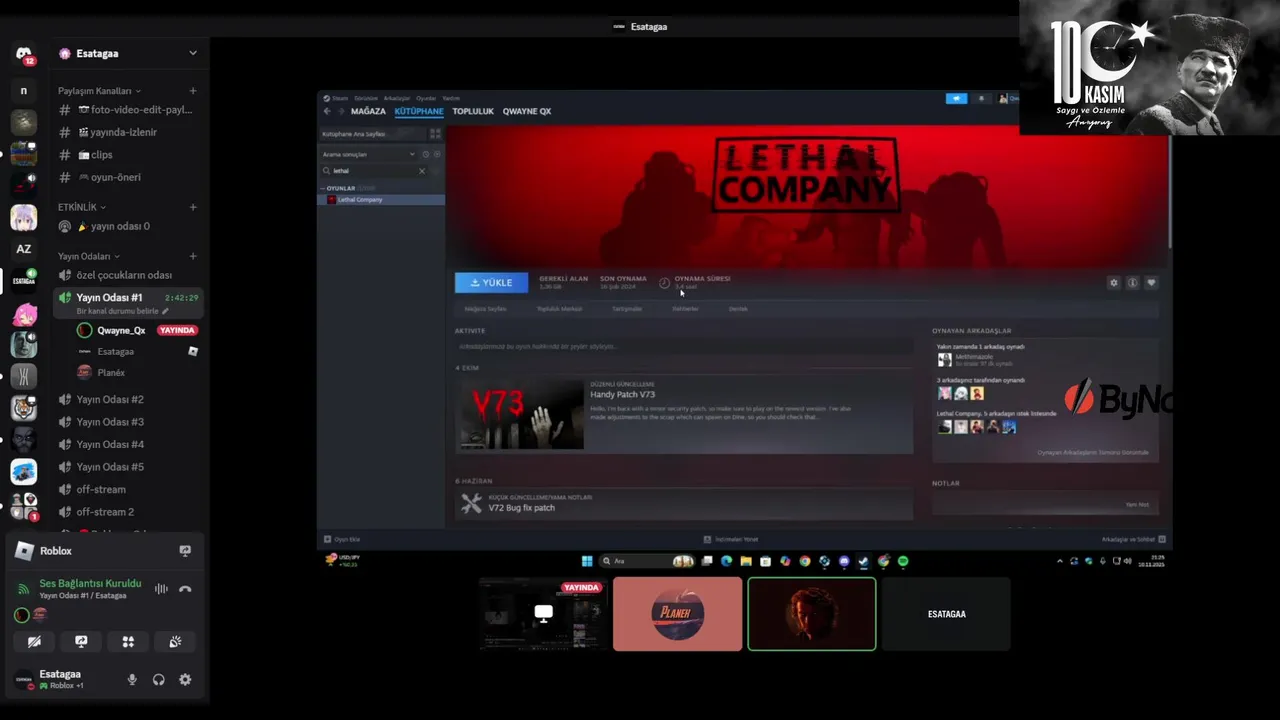Join the özel çocukların odası voice channel
Image resolution: width=1280 pixels, height=720 pixels.
pyautogui.click(x=125, y=275)
